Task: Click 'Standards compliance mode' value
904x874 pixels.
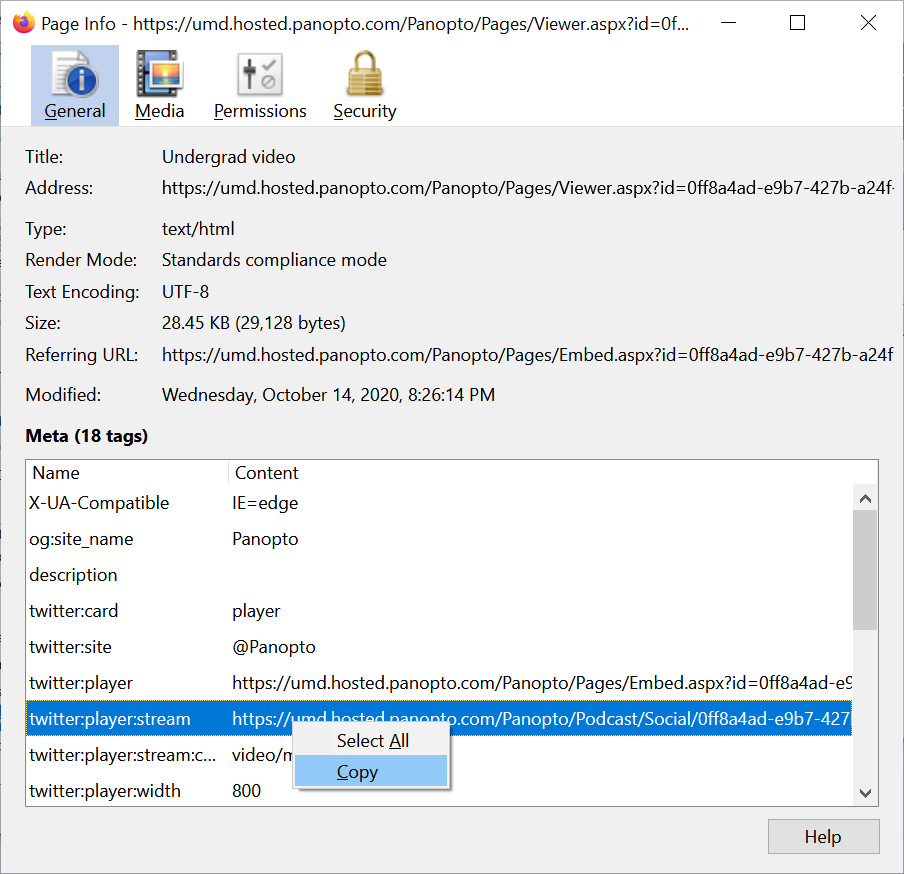Action: (x=274, y=260)
